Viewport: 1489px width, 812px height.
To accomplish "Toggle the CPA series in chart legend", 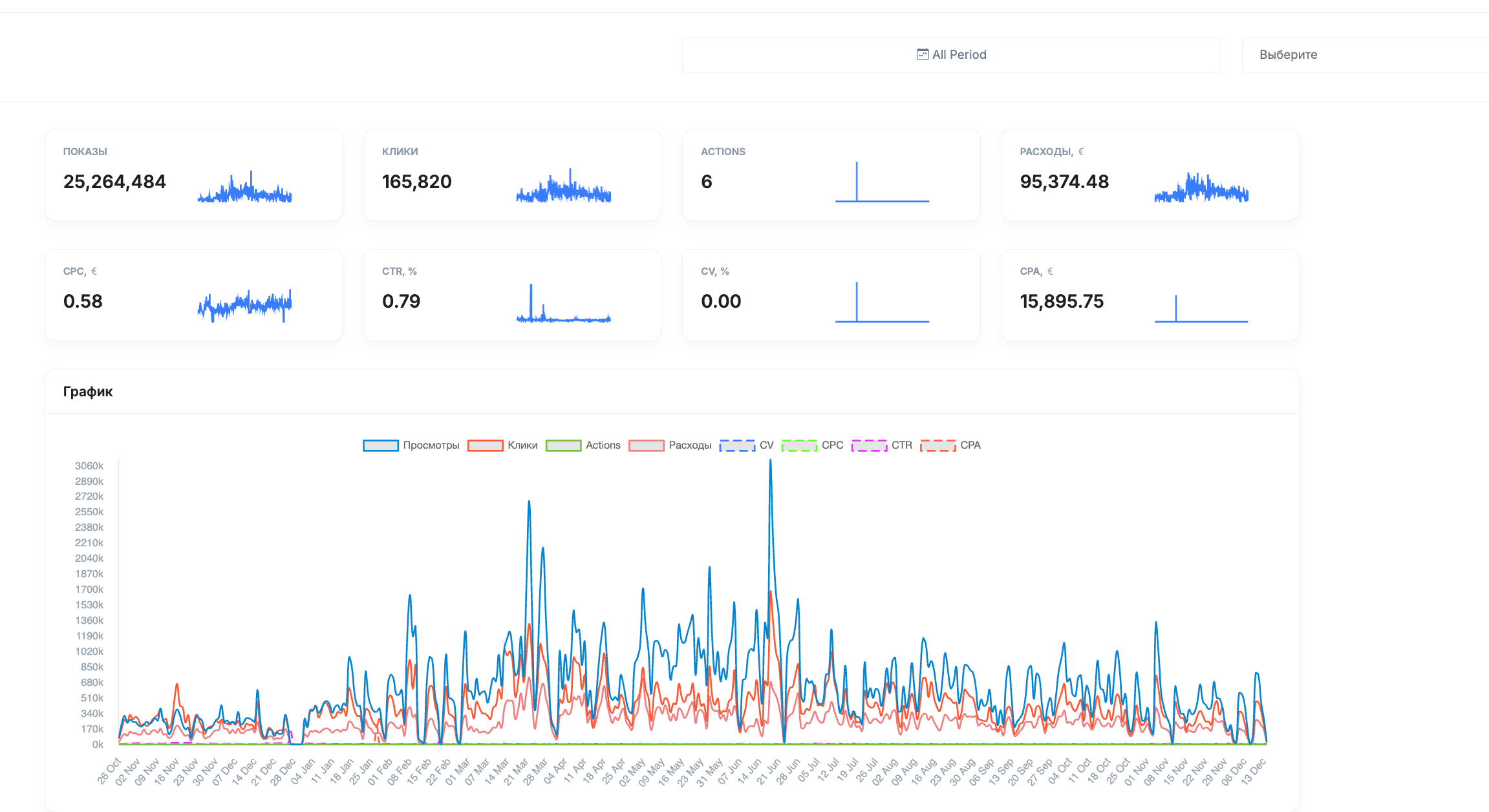I will pos(950,445).
